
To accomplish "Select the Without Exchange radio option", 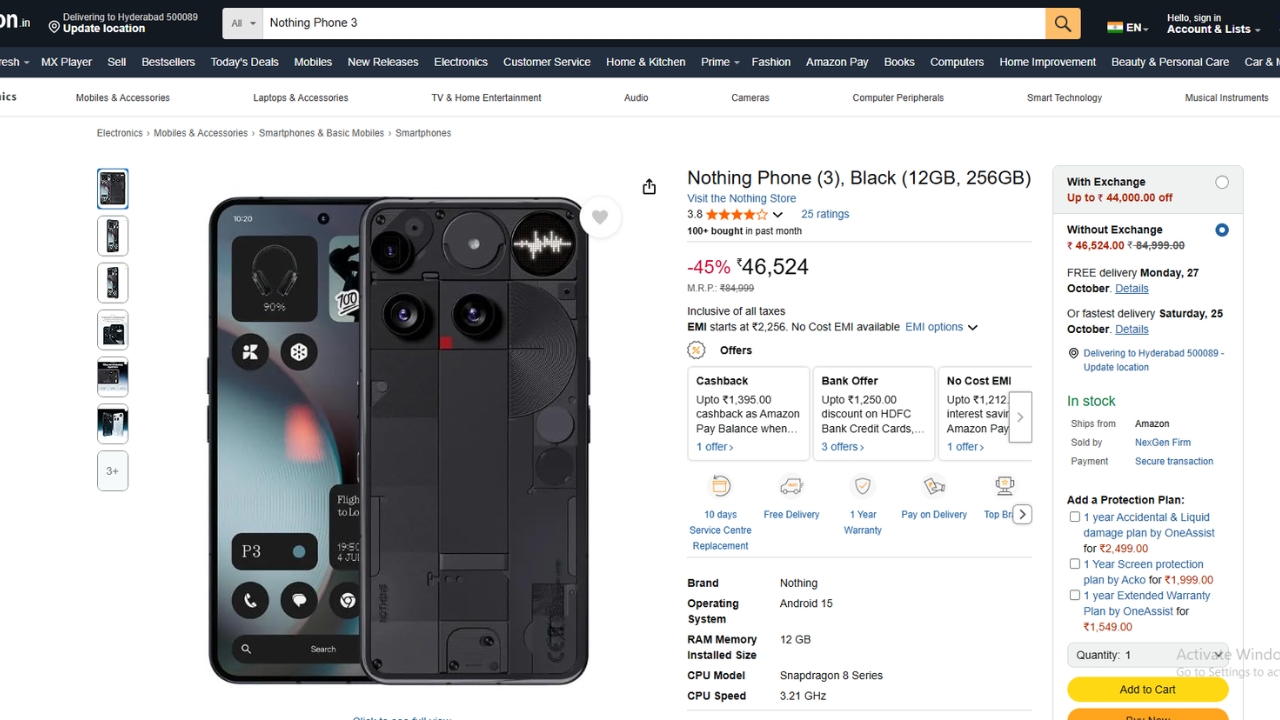I will (x=1221, y=230).
